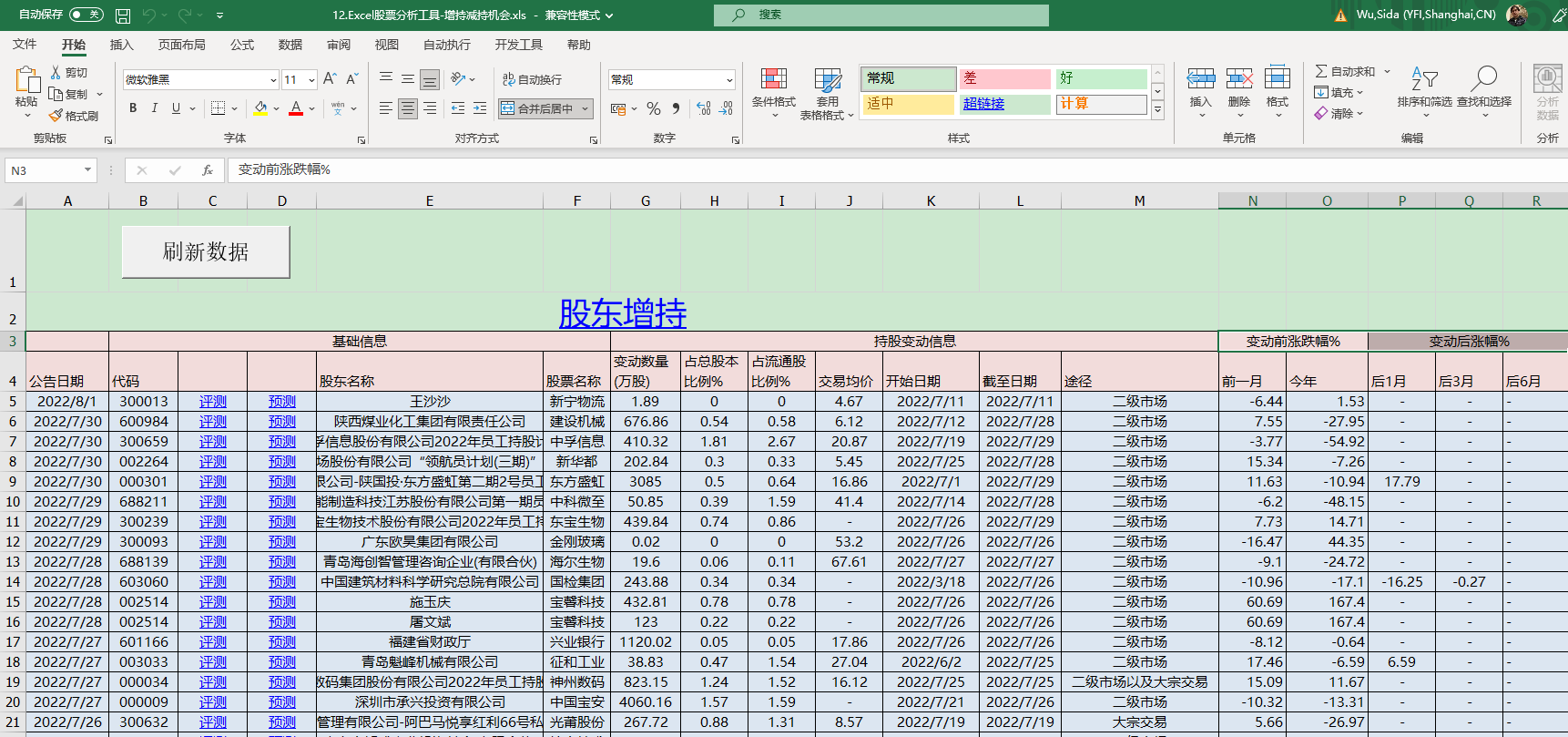Enable Wrap Text (自动换行)
This screenshot has height=737, width=1568.
532,79
